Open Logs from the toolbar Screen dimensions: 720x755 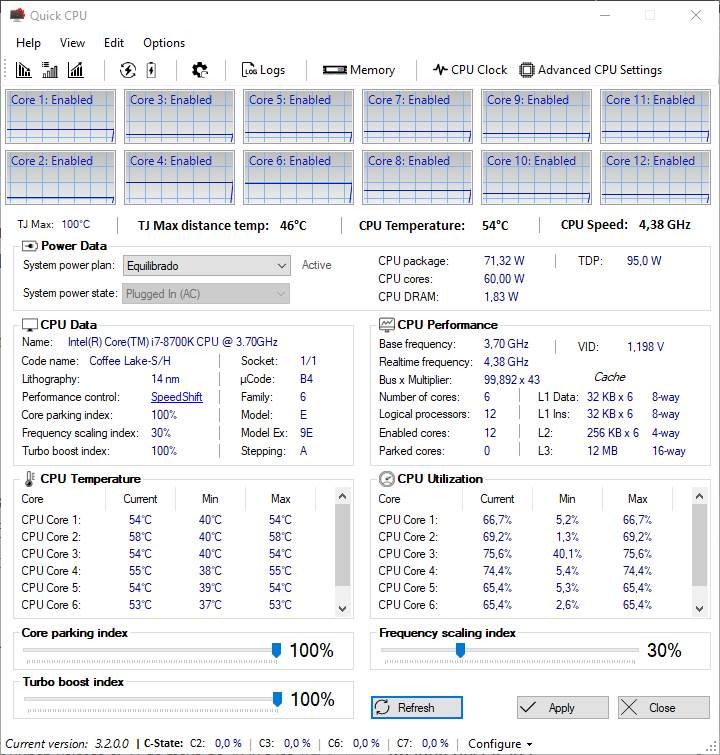point(263,70)
